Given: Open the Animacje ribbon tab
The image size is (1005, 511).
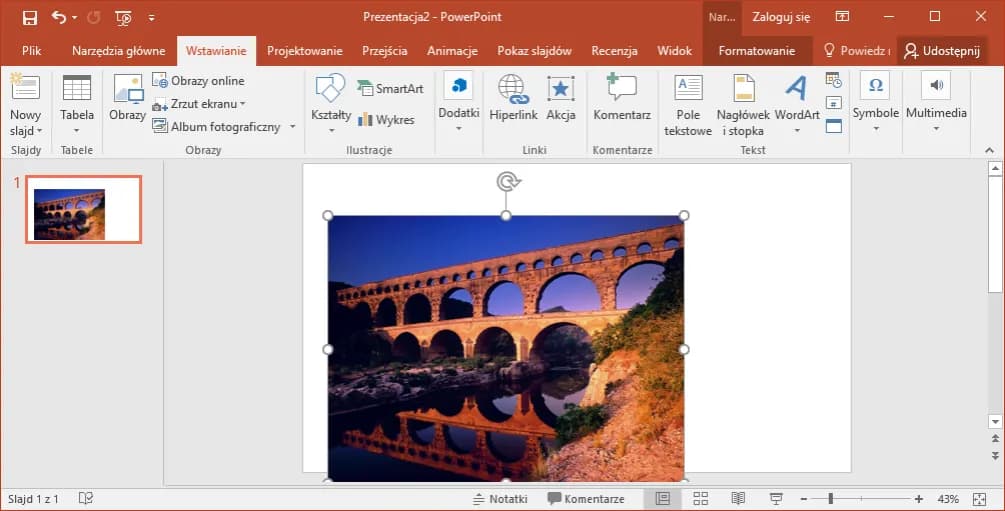Looking at the screenshot, I should [452, 51].
